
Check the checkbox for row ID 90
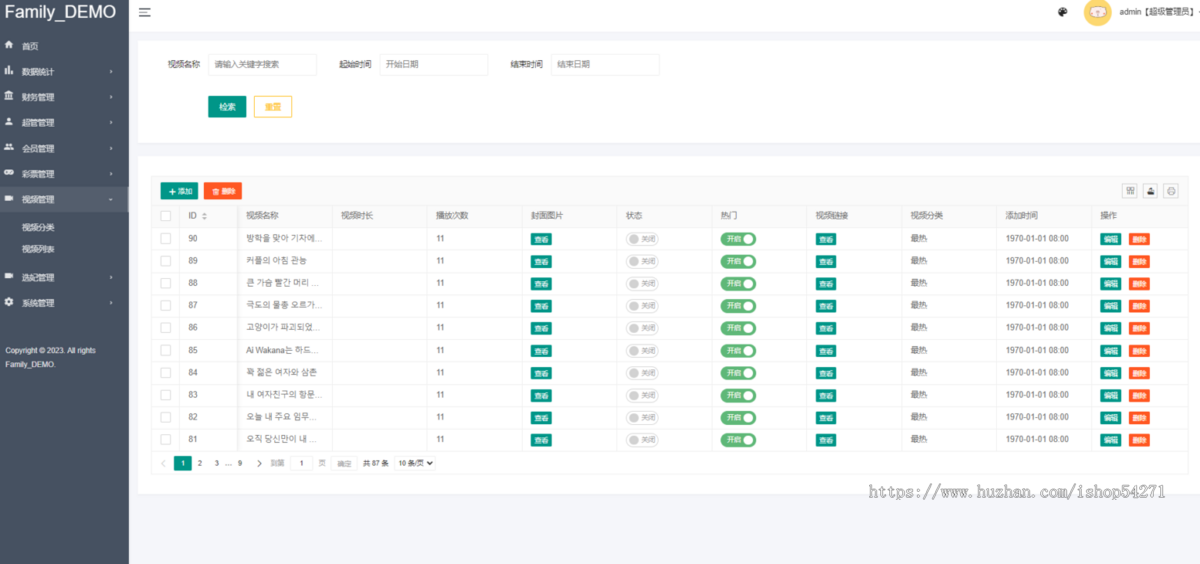click(166, 238)
